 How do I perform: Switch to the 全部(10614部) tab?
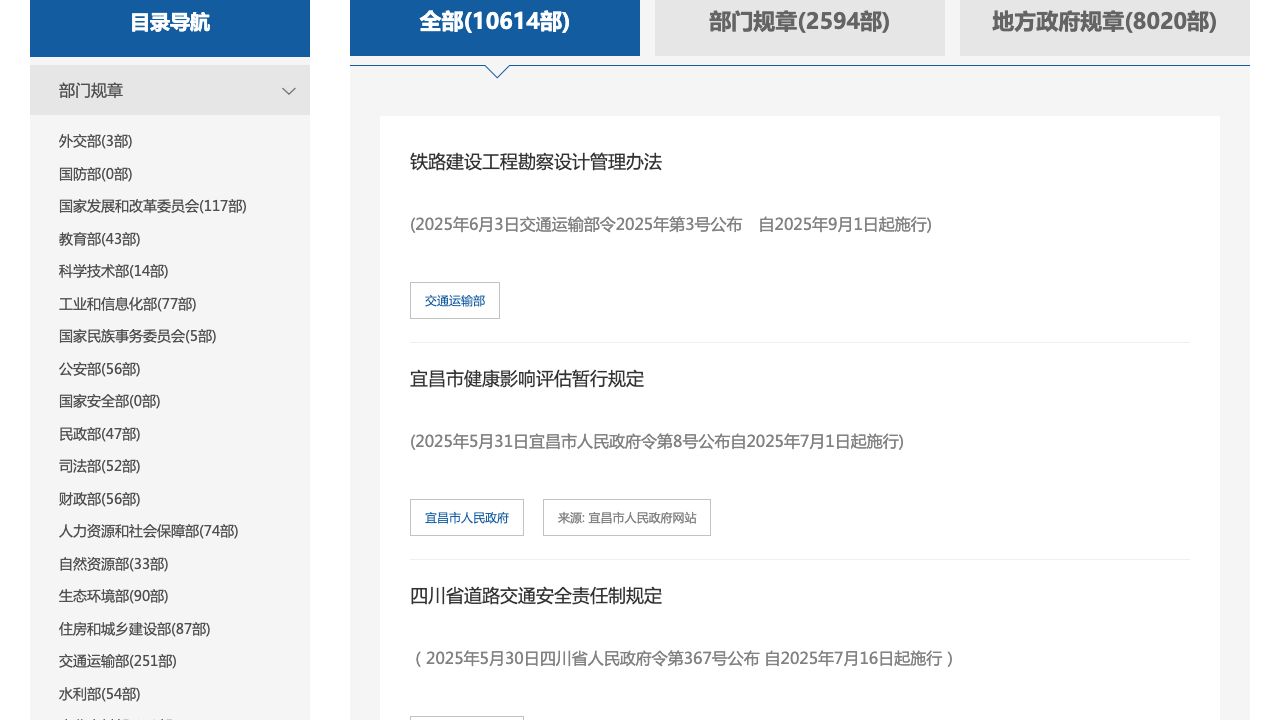(495, 22)
